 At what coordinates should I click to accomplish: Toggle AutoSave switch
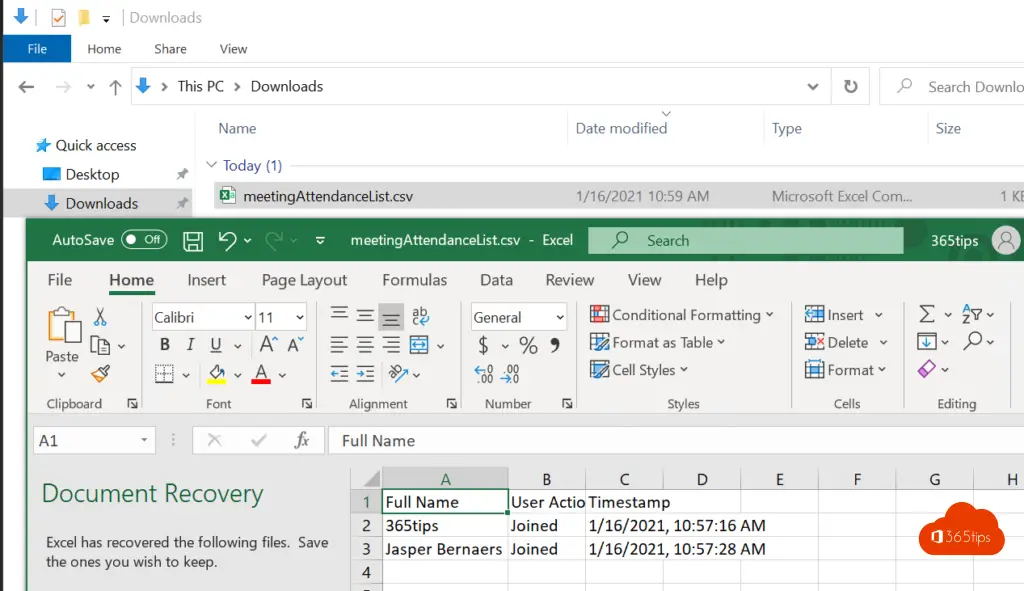tap(144, 240)
